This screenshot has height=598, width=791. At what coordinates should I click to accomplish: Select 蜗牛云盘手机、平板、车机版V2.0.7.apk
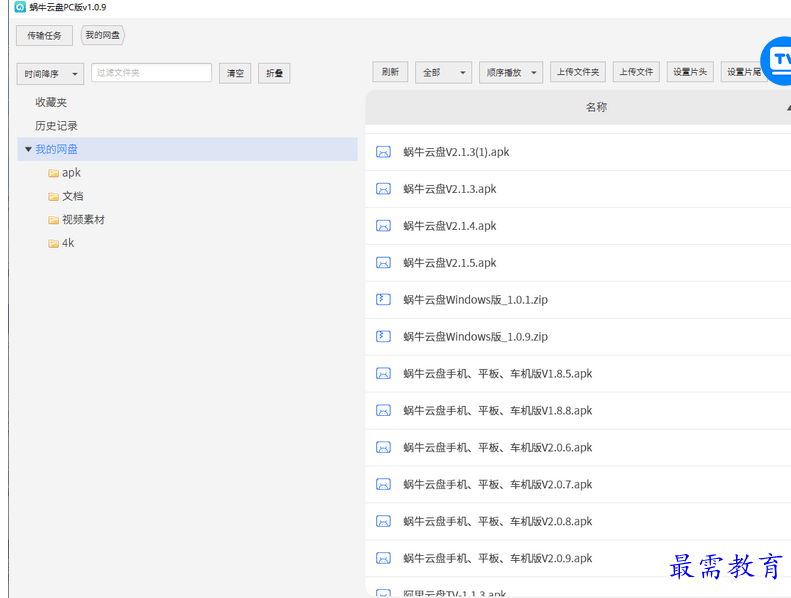coord(497,484)
